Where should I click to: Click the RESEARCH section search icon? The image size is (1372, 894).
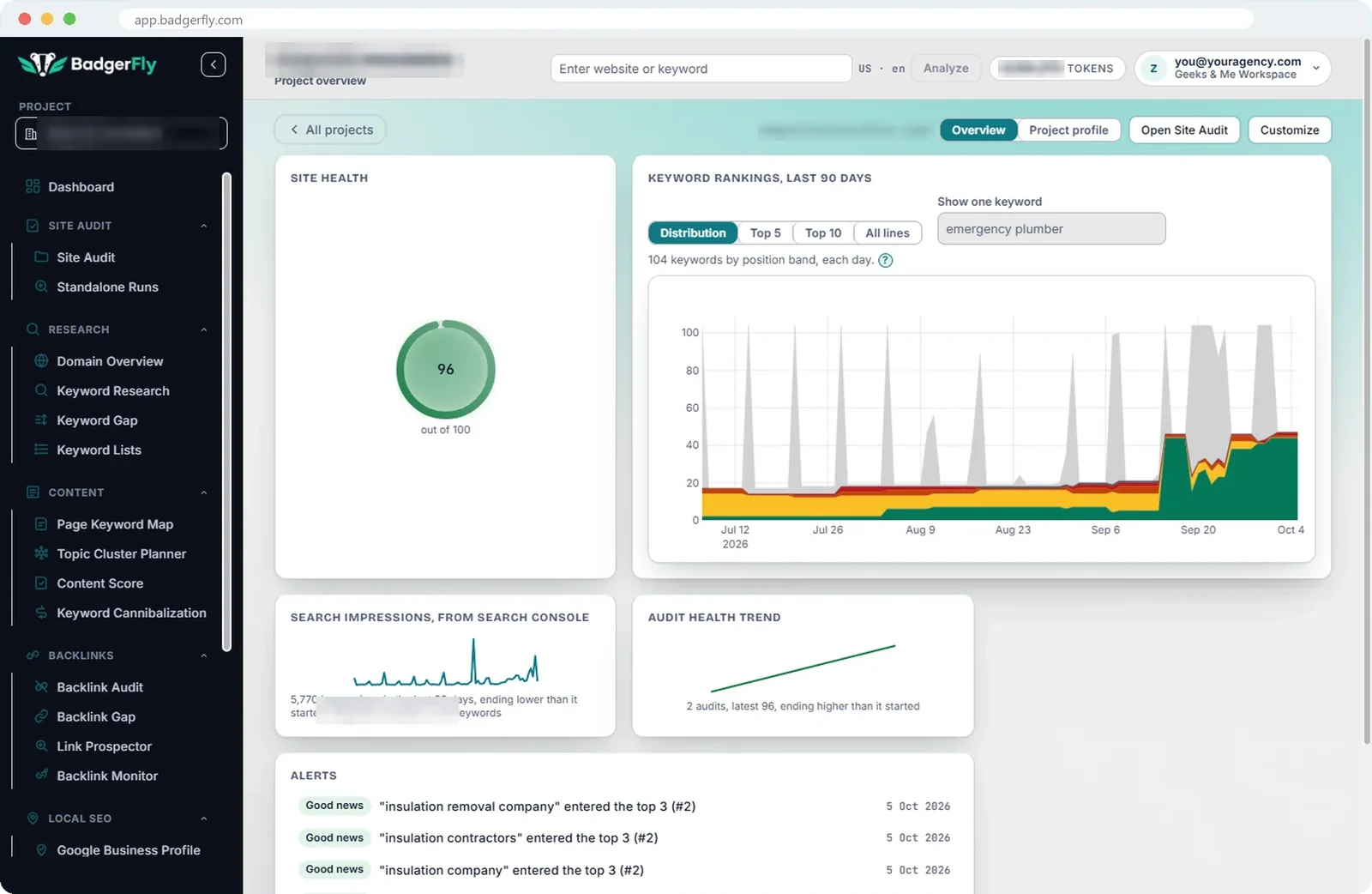[x=33, y=329]
